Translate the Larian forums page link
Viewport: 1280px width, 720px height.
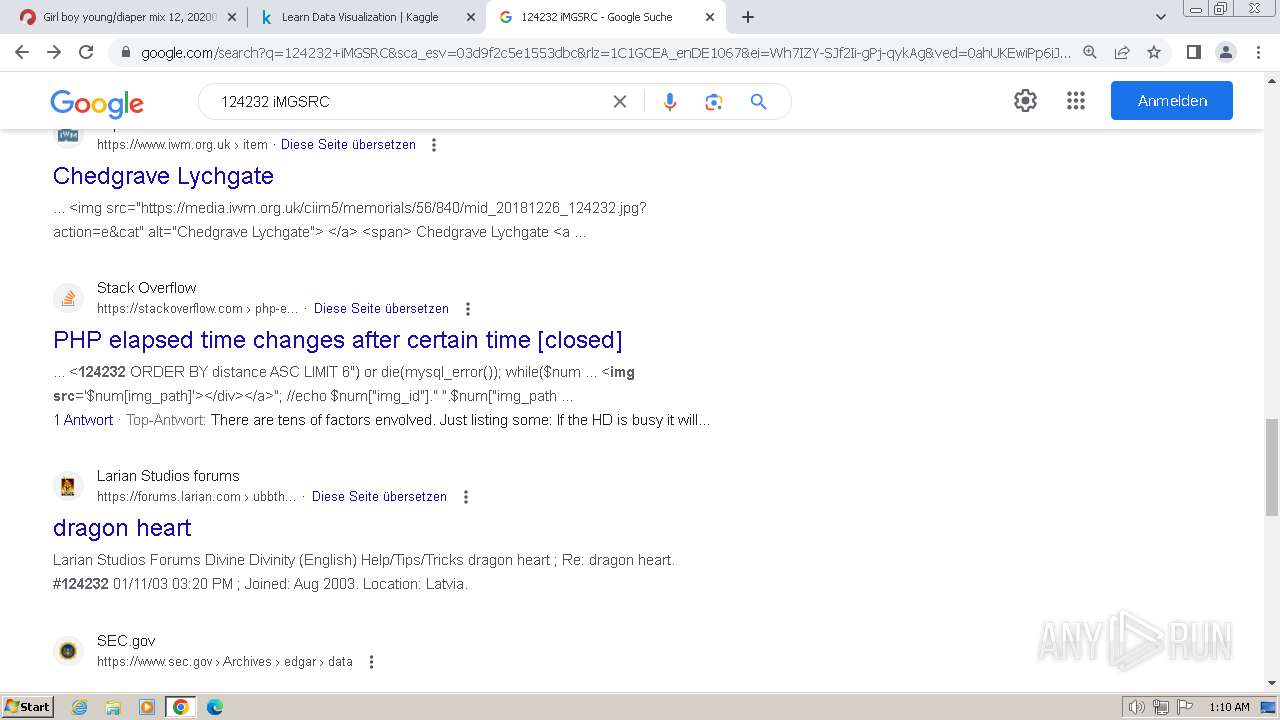pos(379,497)
